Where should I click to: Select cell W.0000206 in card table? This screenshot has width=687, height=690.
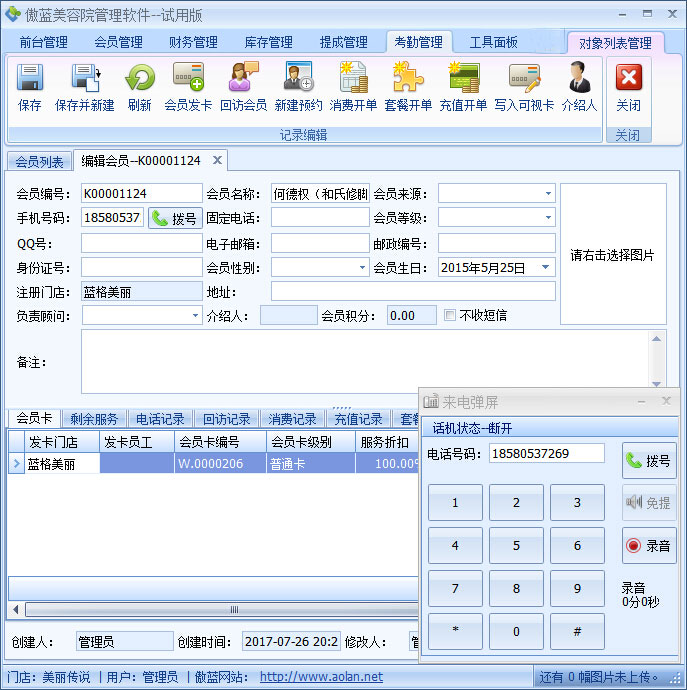click(220, 463)
